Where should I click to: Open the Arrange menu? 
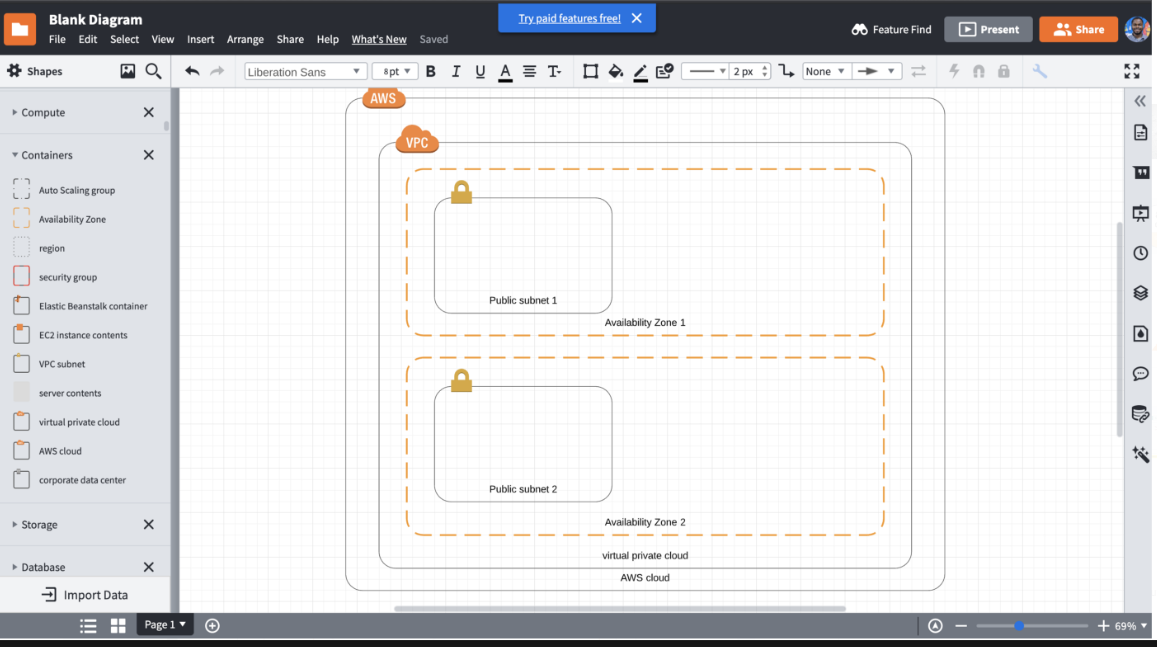[245, 39]
